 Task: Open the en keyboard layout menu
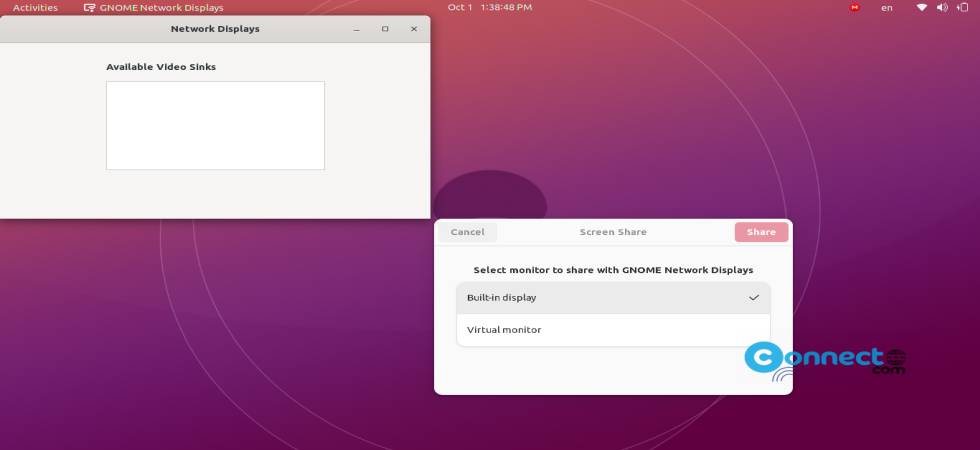[x=886, y=8]
